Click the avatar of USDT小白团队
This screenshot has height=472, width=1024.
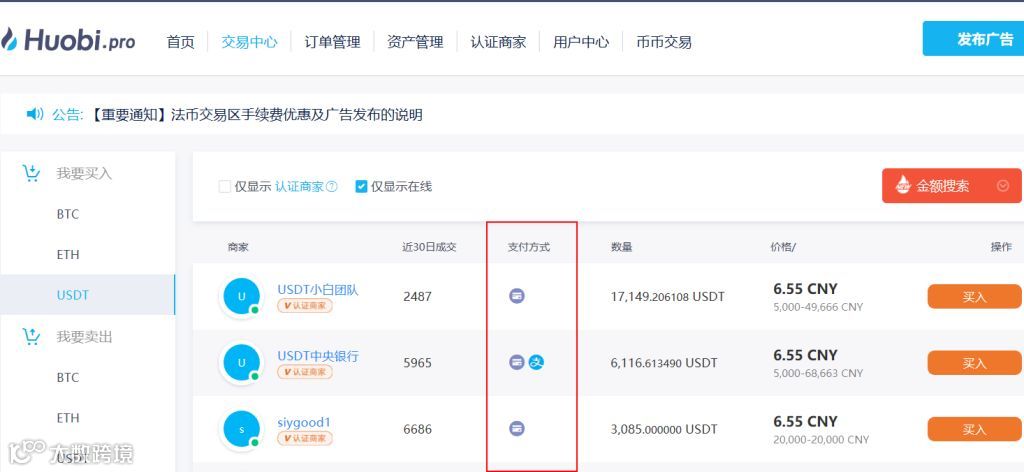[x=242, y=296]
